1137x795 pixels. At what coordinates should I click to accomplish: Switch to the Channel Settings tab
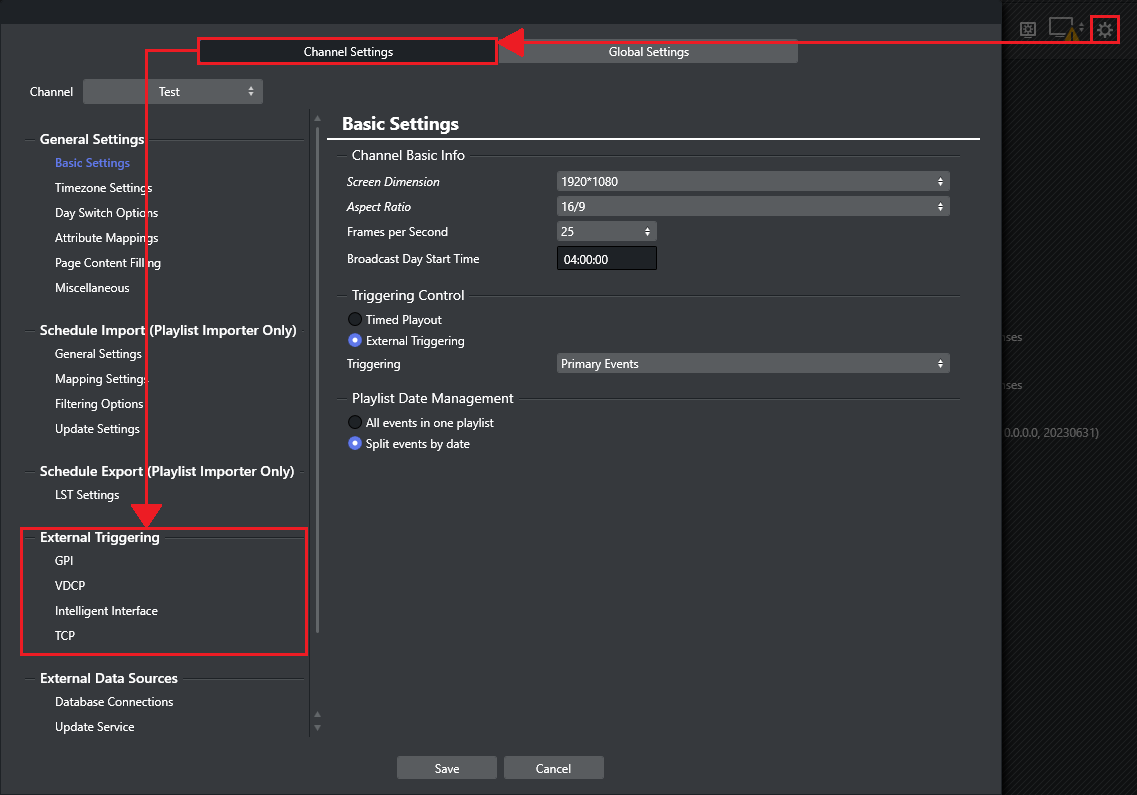[x=348, y=52]
